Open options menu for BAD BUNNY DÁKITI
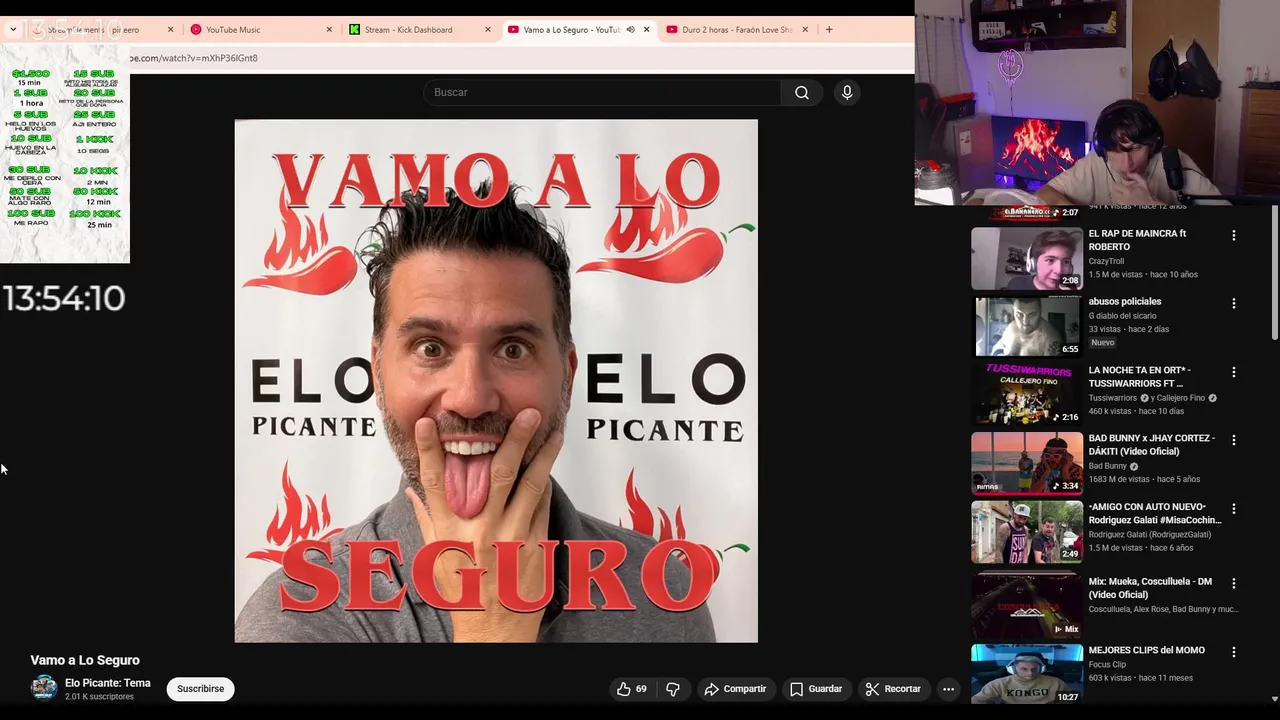1280x720 pixels. [1234, 440]
